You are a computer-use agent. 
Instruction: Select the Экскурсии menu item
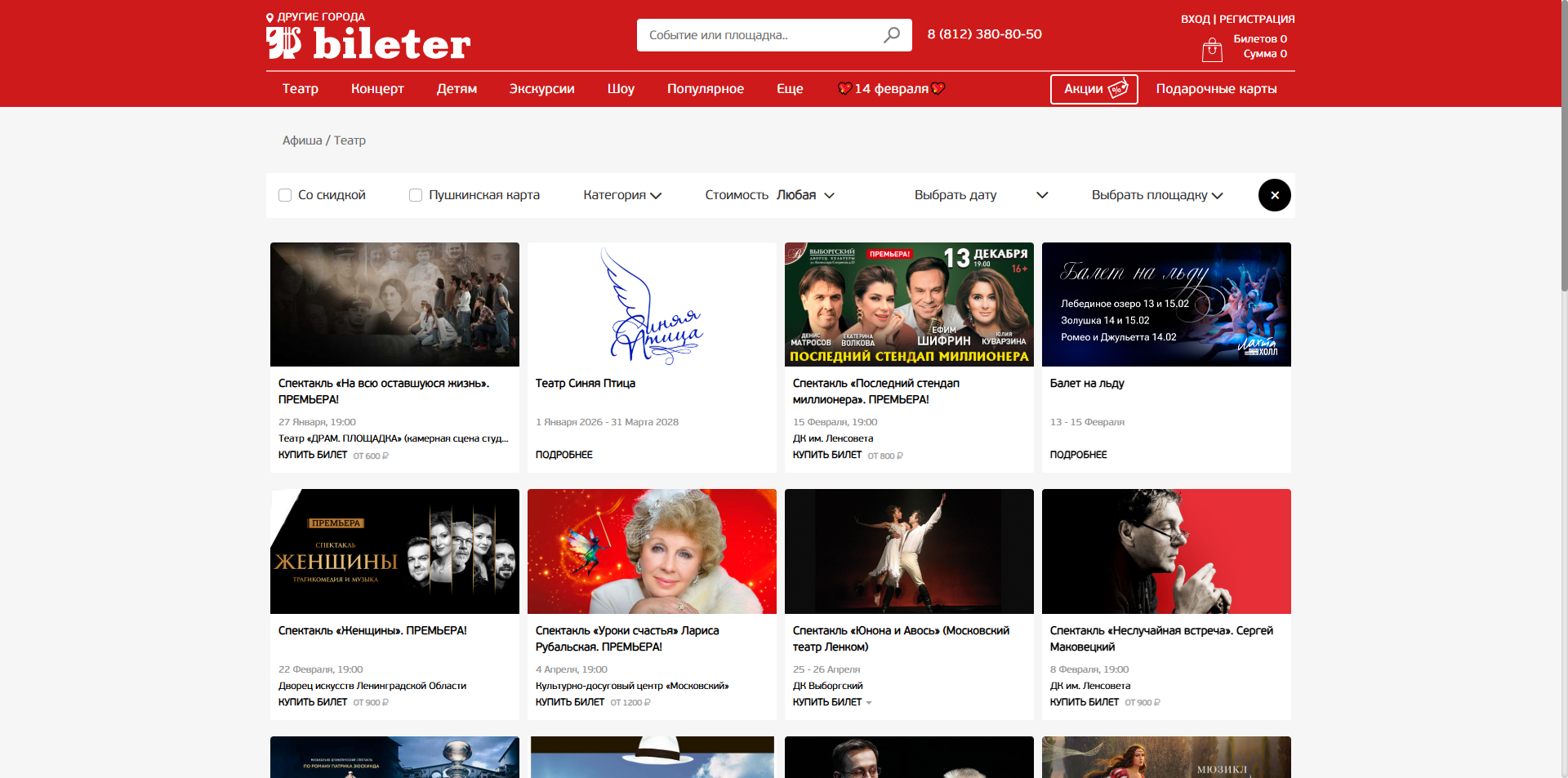(x=541, y=89)
